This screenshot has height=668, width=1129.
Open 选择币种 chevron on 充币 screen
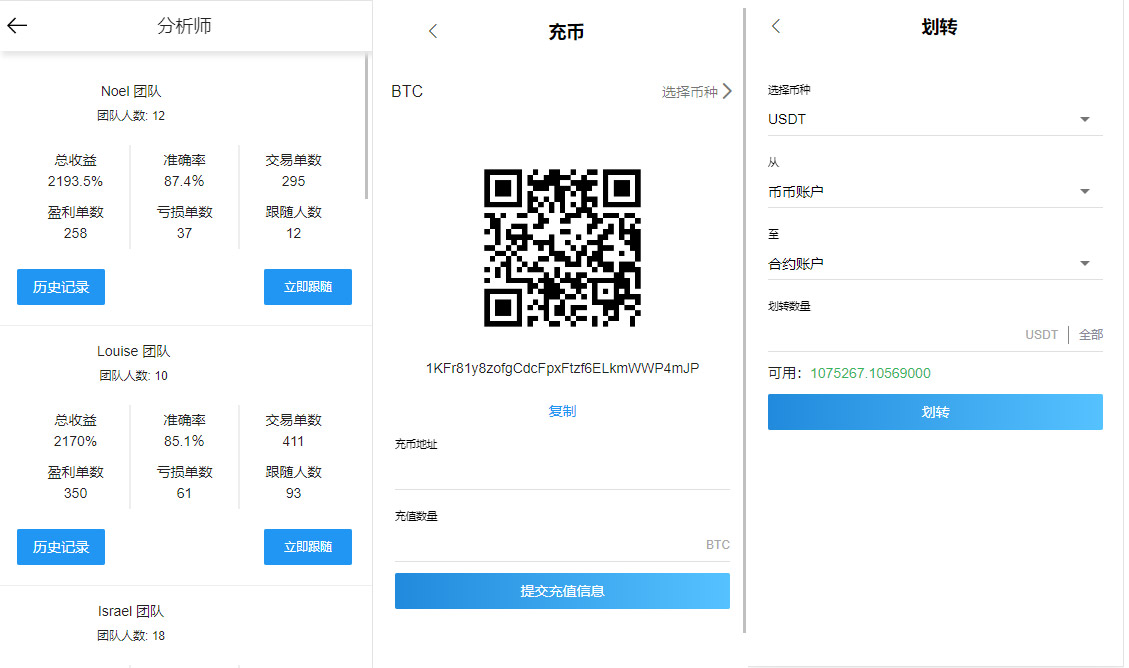pyautogui.click(x=727, y=91)
